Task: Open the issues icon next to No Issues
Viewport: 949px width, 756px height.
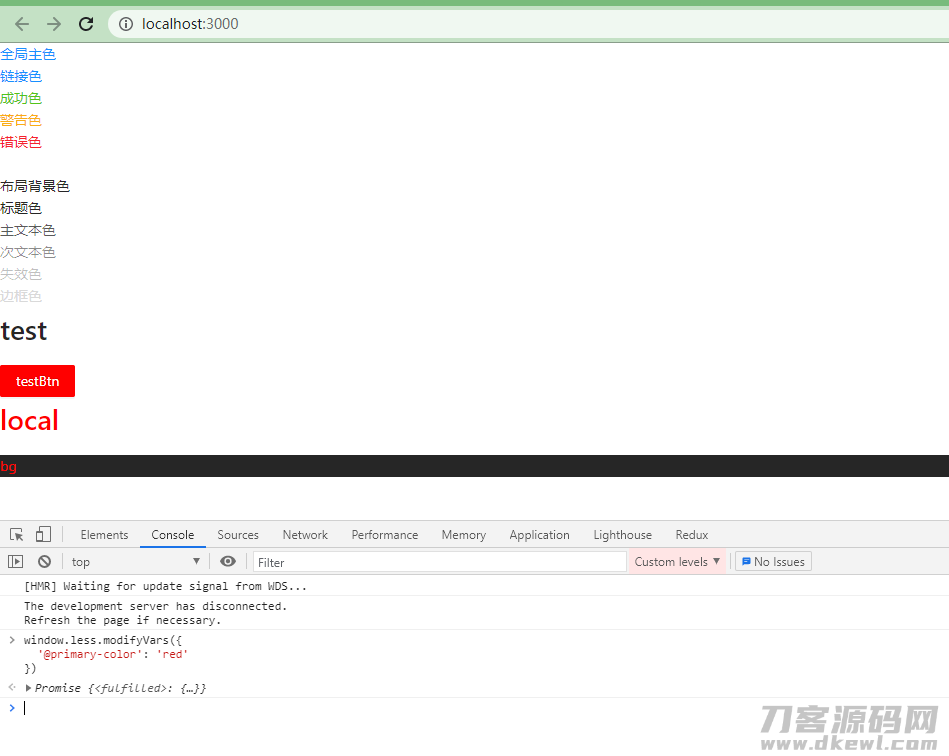Action: pyautogui.click(x=746, y=561)
